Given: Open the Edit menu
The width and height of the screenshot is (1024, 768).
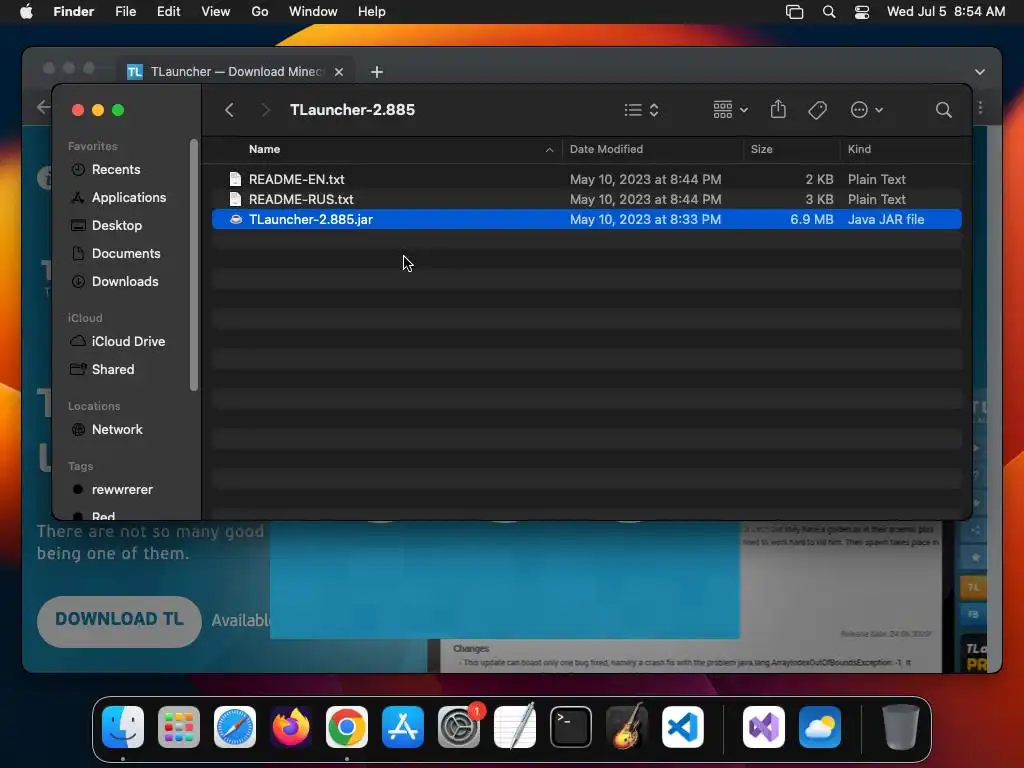Looking at the screenshot, I should pos(168,12).
